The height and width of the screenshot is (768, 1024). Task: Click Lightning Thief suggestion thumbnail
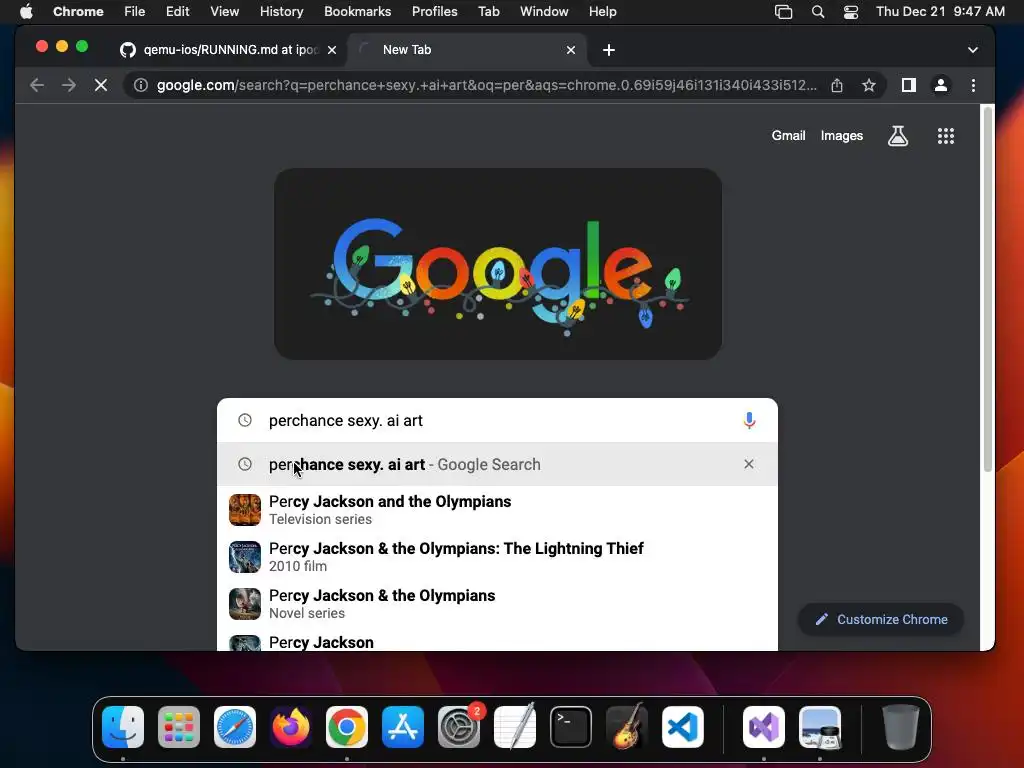[x=245, y=556]
